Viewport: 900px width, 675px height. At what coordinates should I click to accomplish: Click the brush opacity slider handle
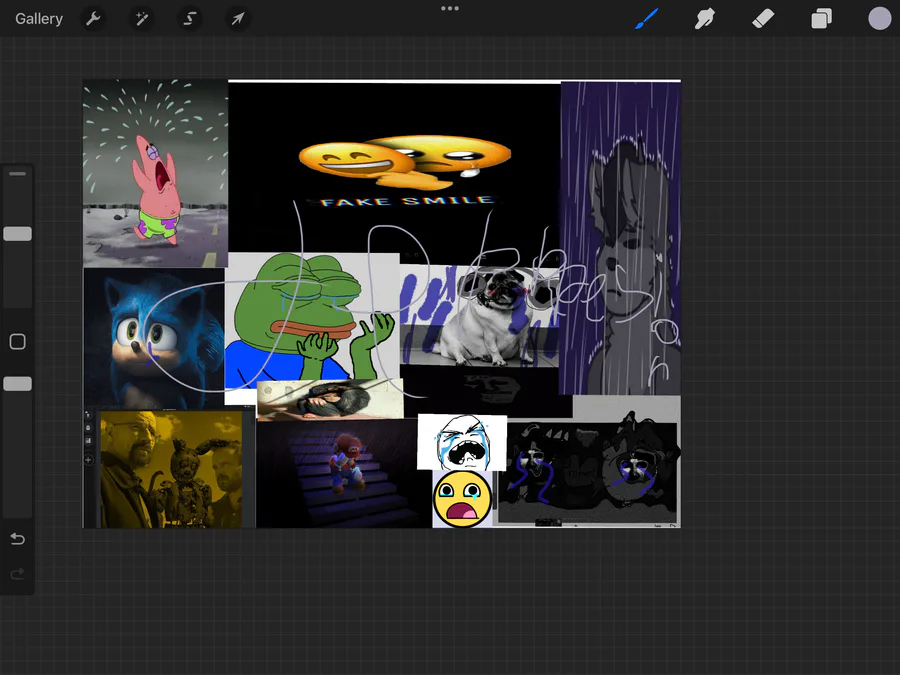[x=18, y=384]
